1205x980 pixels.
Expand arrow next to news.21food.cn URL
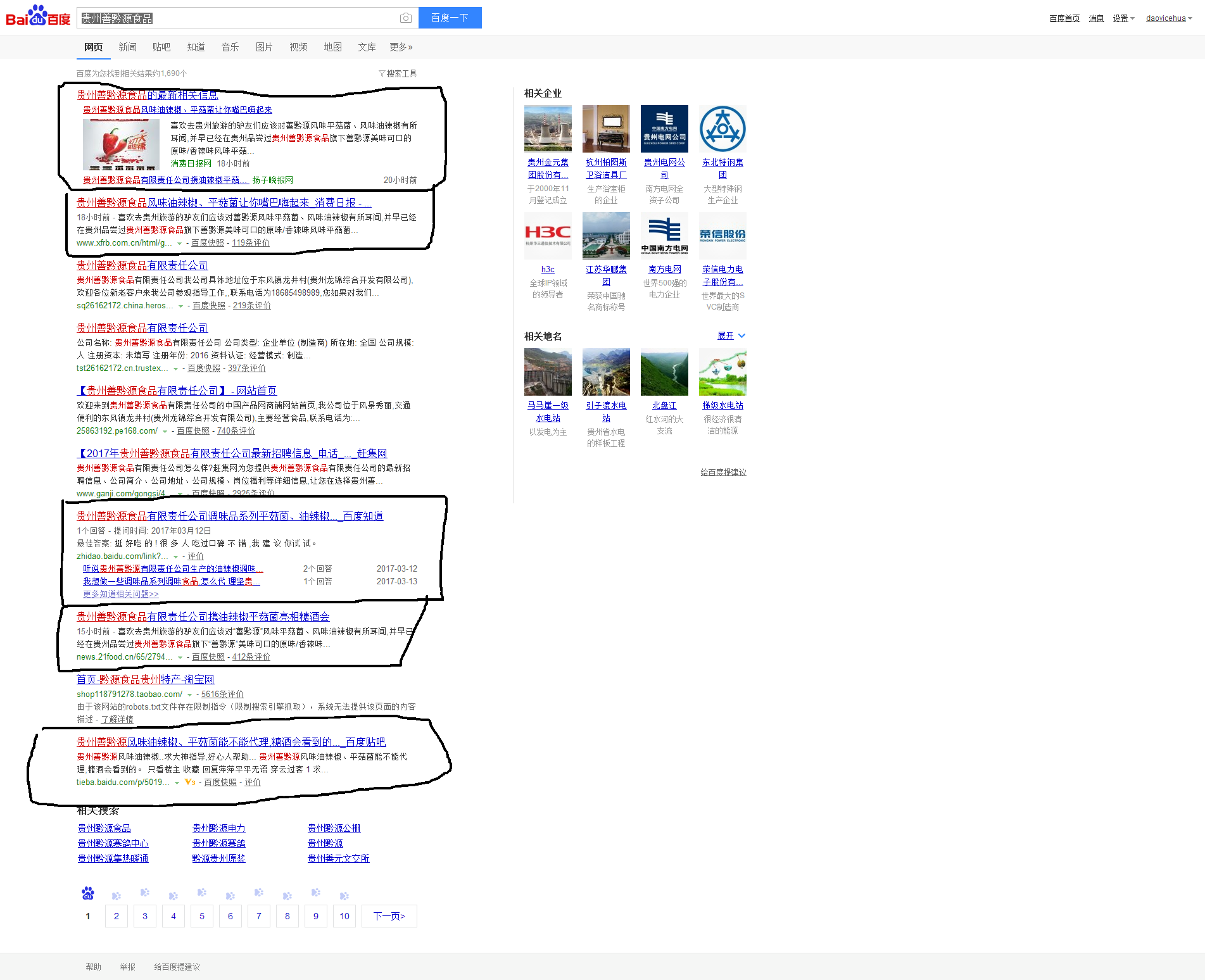tap(180, 657)
